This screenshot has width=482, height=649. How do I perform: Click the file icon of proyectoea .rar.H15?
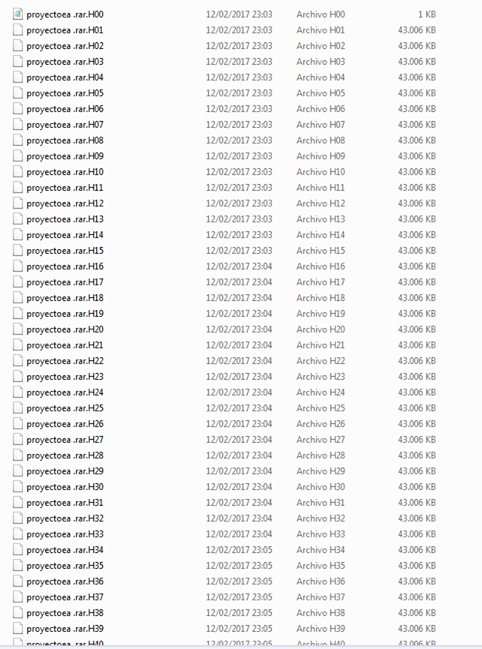(x=18, y=250)
